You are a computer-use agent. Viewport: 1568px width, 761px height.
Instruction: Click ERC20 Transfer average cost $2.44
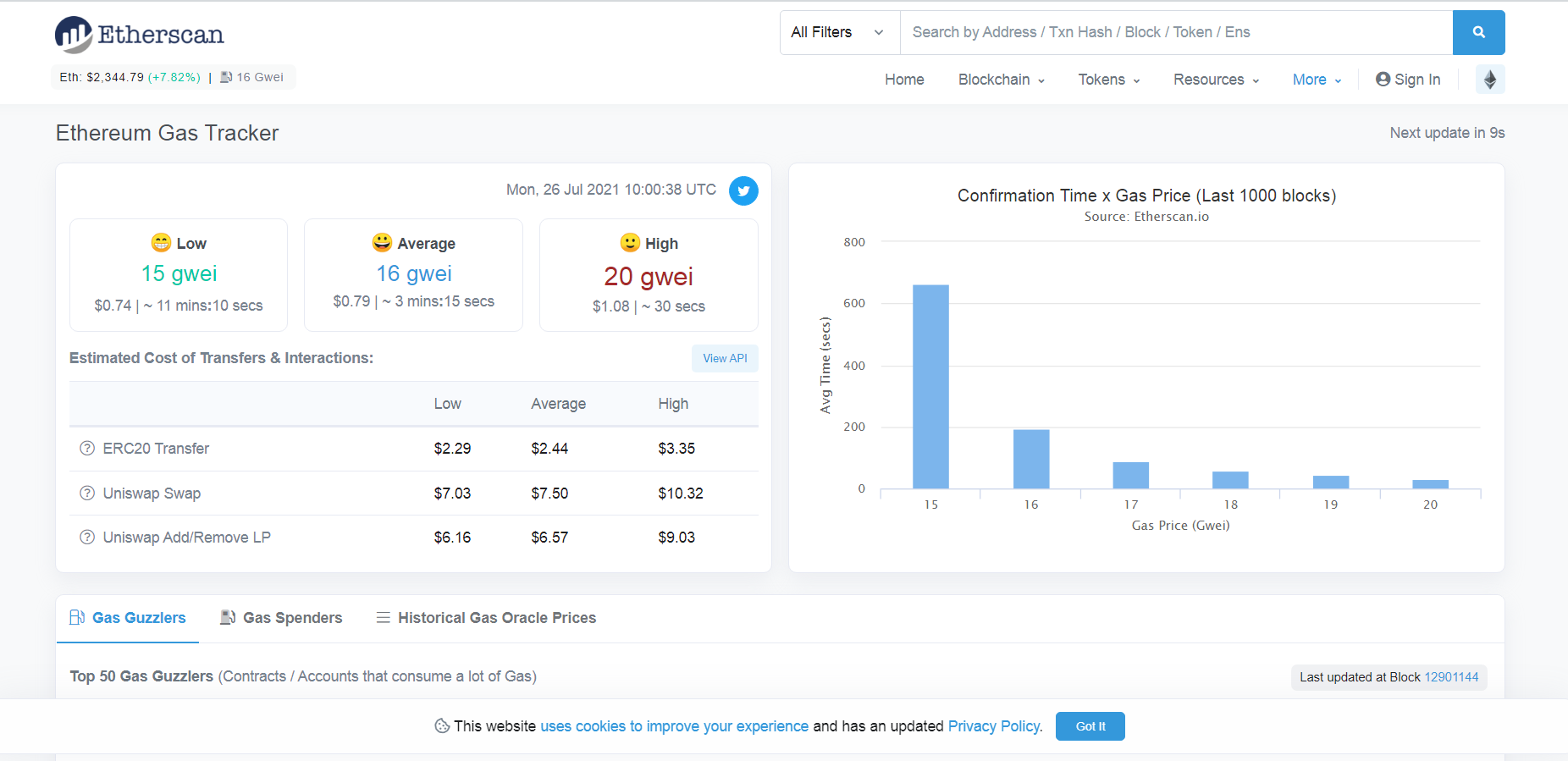[x=549, y=449]
